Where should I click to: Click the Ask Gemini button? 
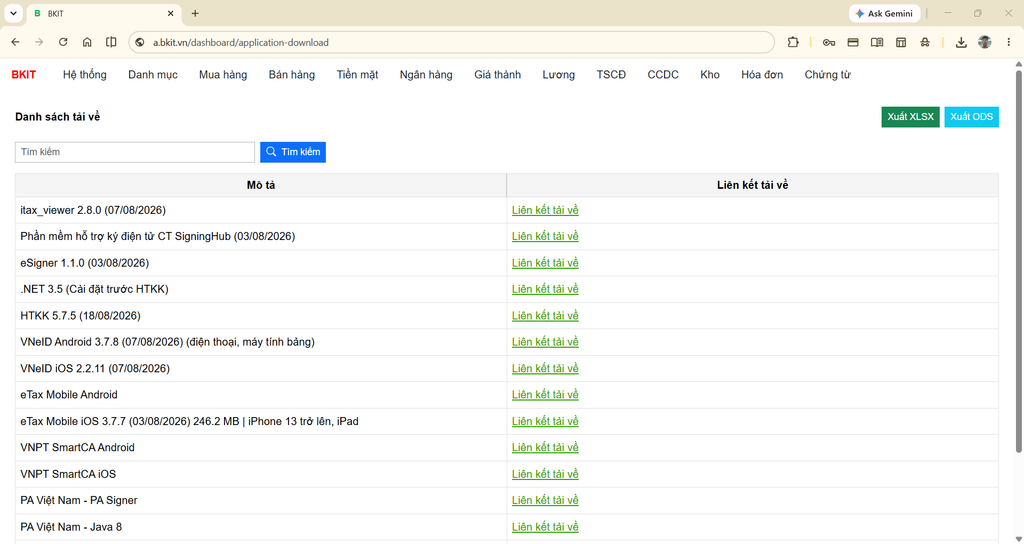[884, 14]
